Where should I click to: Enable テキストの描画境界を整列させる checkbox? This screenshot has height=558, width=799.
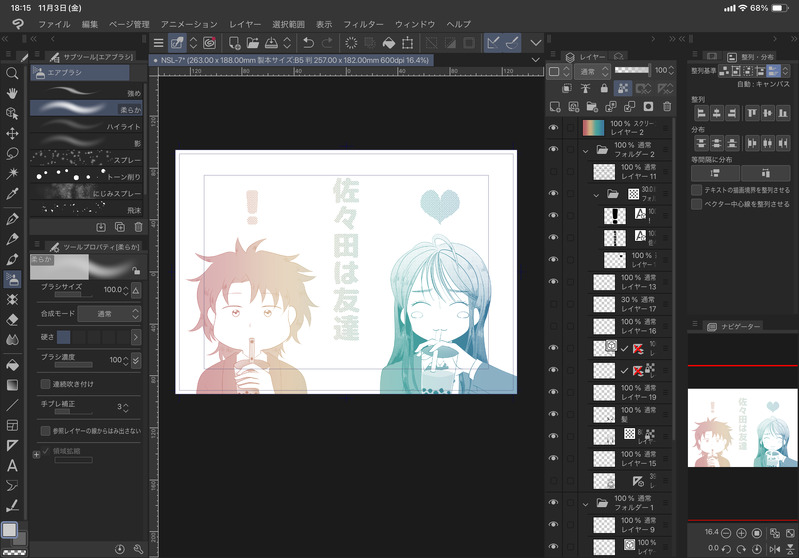(x=696, y=190)
